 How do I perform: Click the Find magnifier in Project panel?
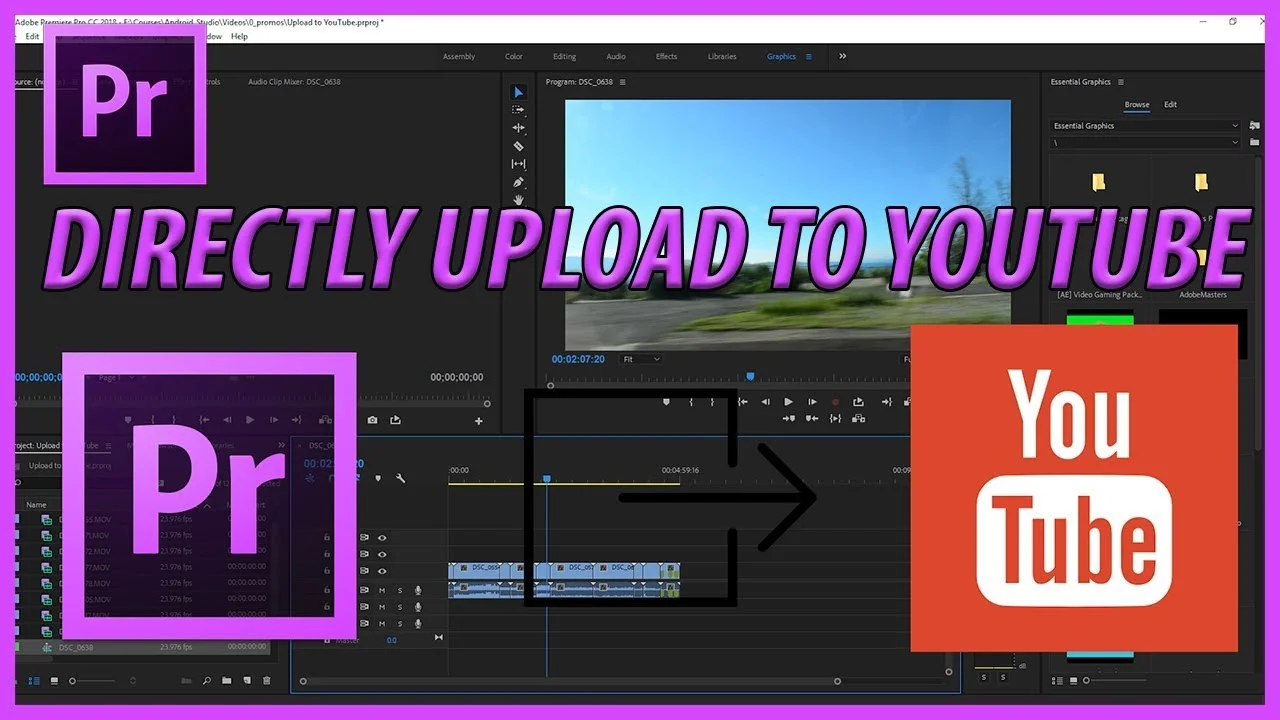(x=207, y=681)
